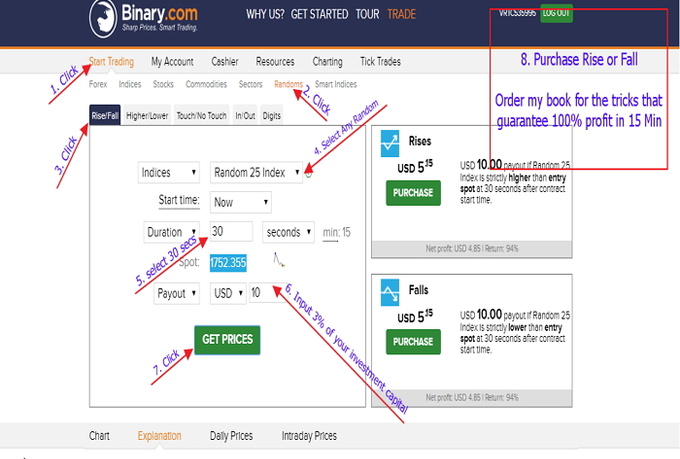
Task: Click the Binary.com logo
Action: click(143, 18)
